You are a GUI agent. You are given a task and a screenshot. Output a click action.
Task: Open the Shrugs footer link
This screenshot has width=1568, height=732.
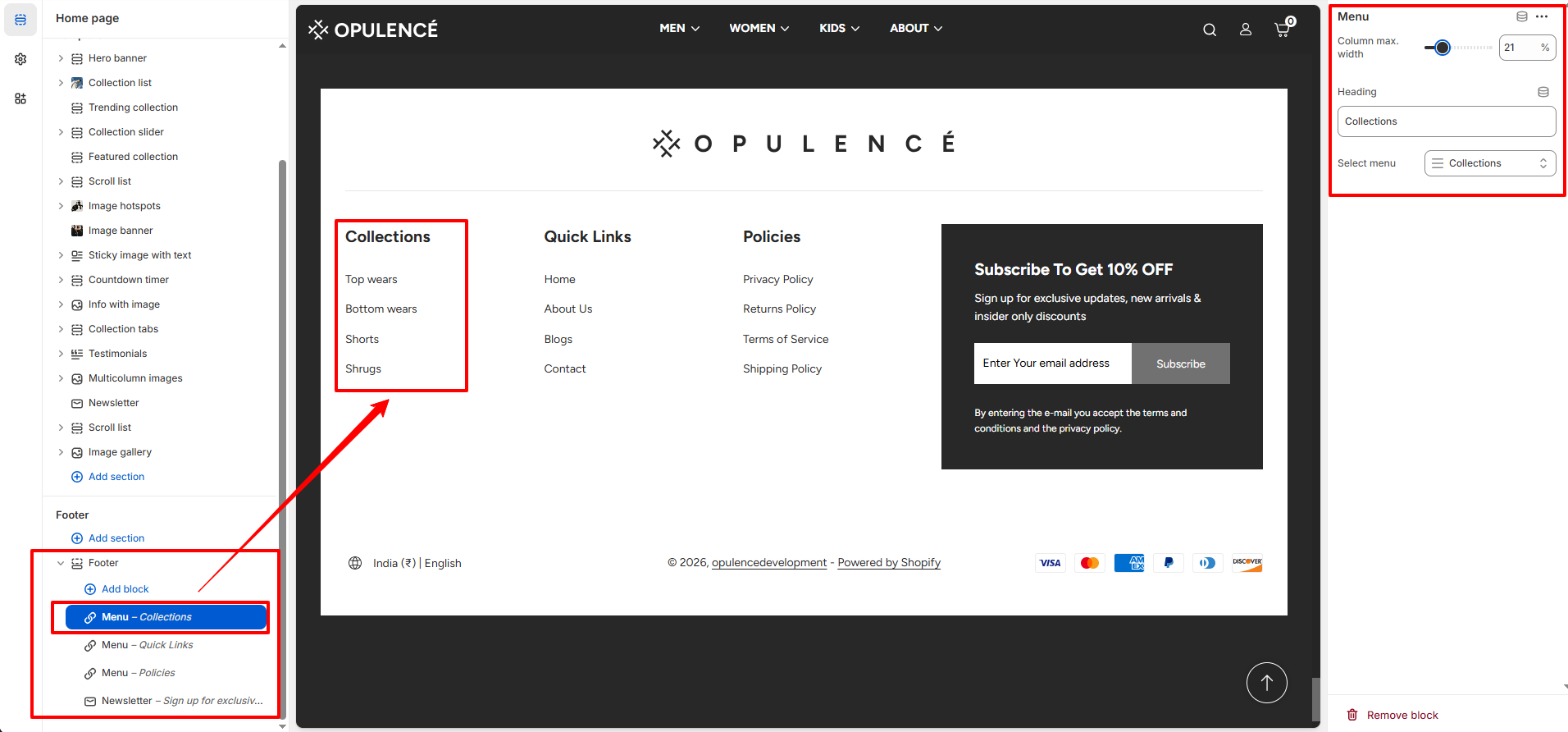click(x=363, y=368)
